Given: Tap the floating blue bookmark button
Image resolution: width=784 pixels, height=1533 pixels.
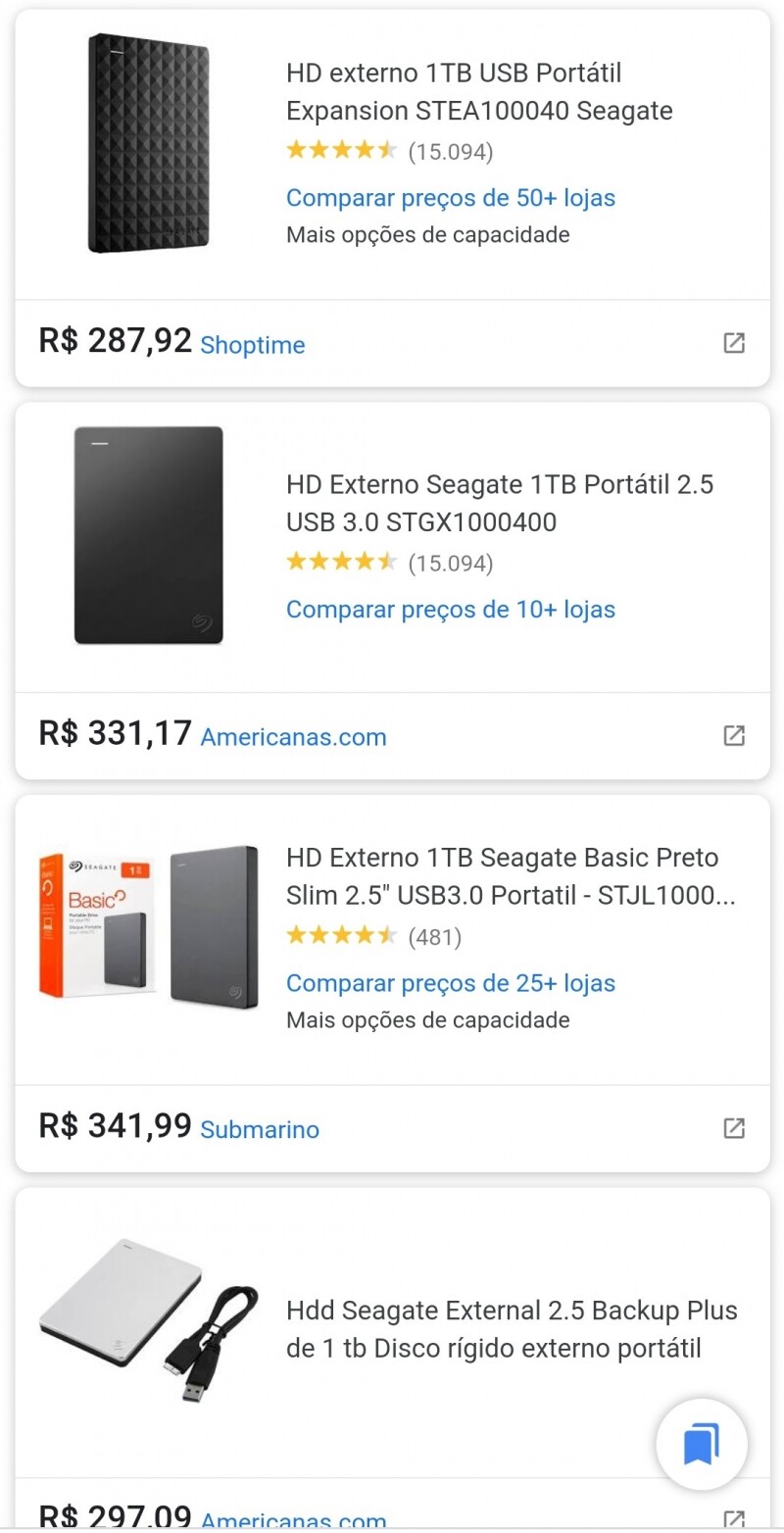Looking at the screenshot, I should [702, 1444].
